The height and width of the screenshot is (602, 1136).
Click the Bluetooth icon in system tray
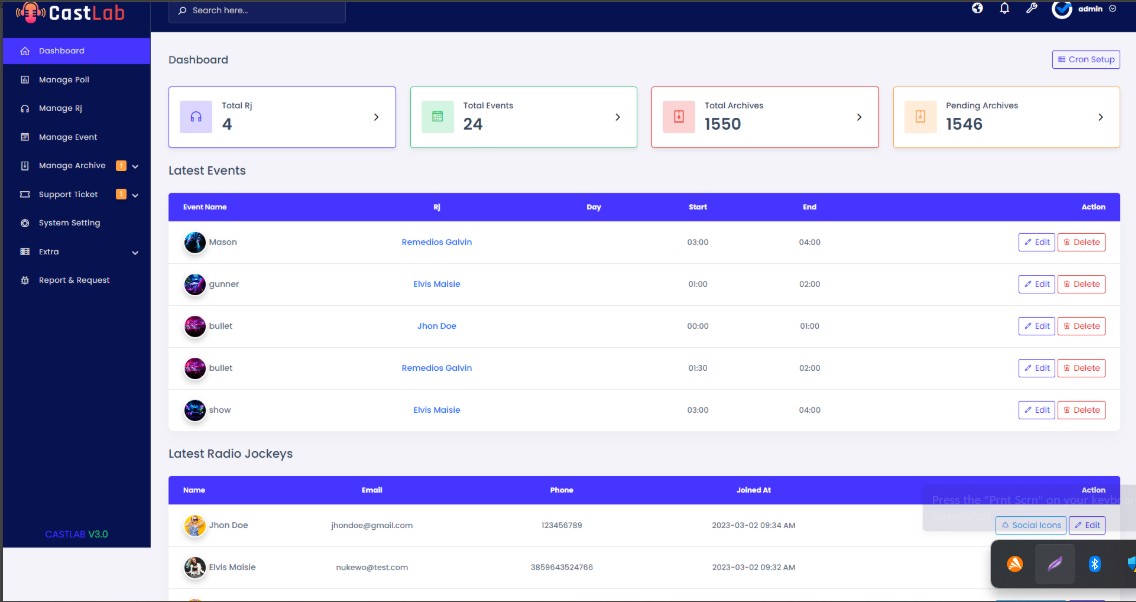coord(1095,564)
